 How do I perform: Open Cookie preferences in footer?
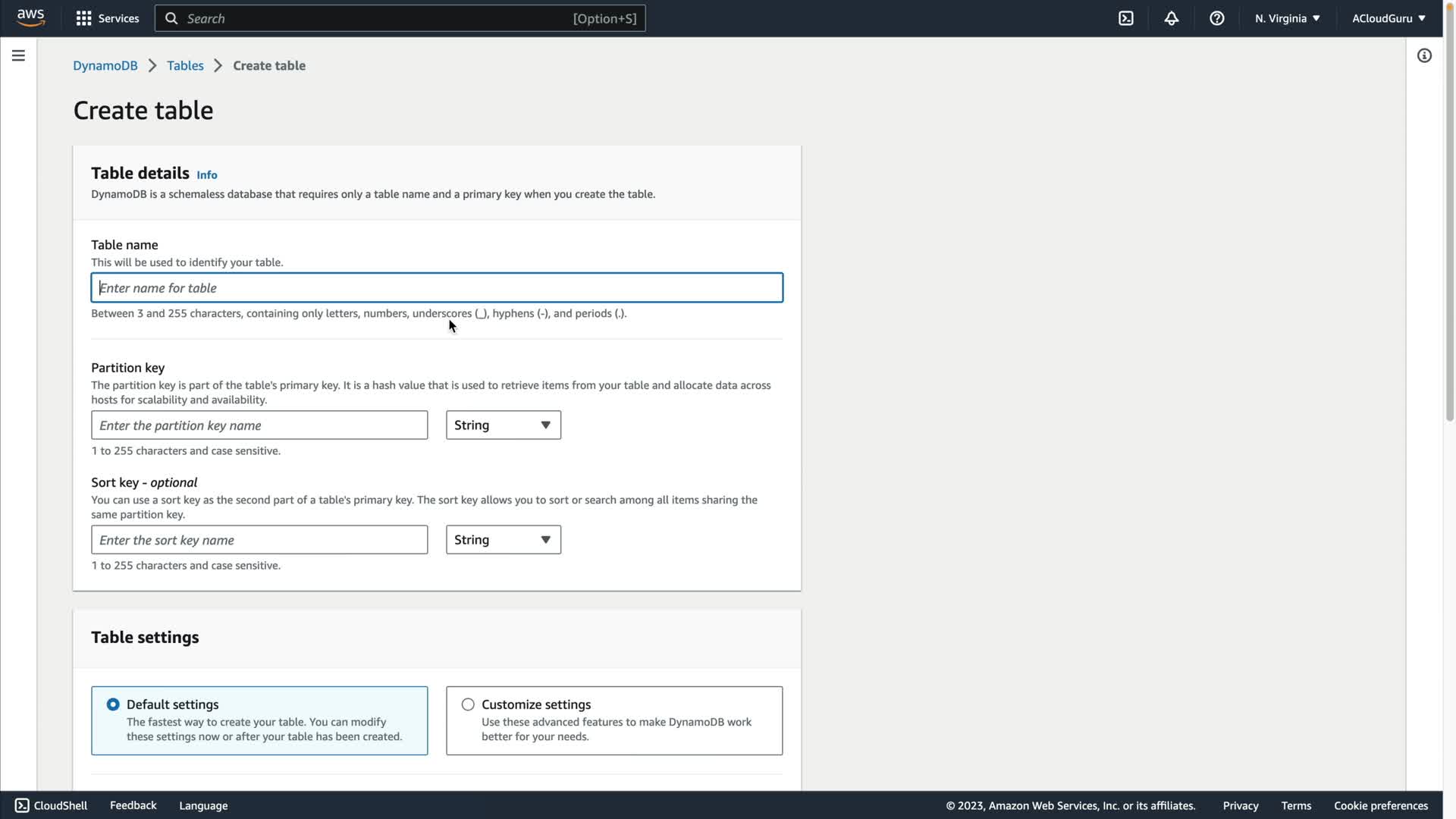[1380, 805]
